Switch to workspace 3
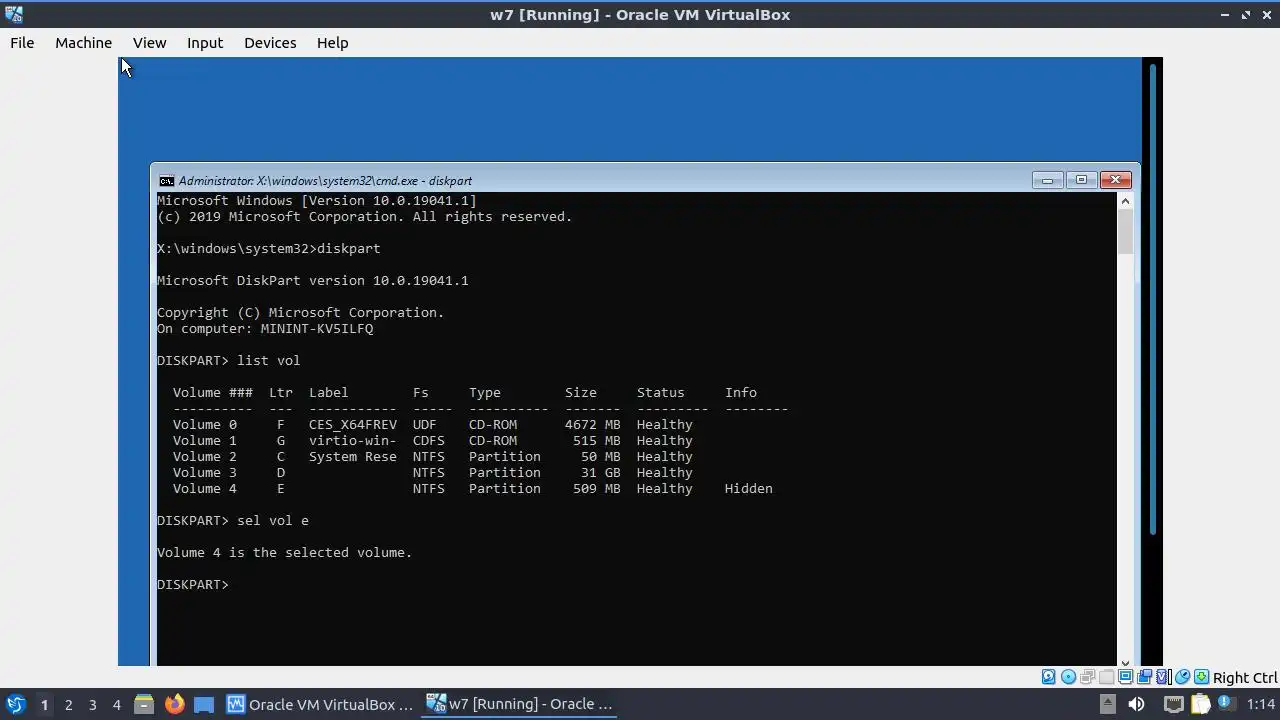Image resolution: width=1280 pixels, height=720 pixels. 92,704
